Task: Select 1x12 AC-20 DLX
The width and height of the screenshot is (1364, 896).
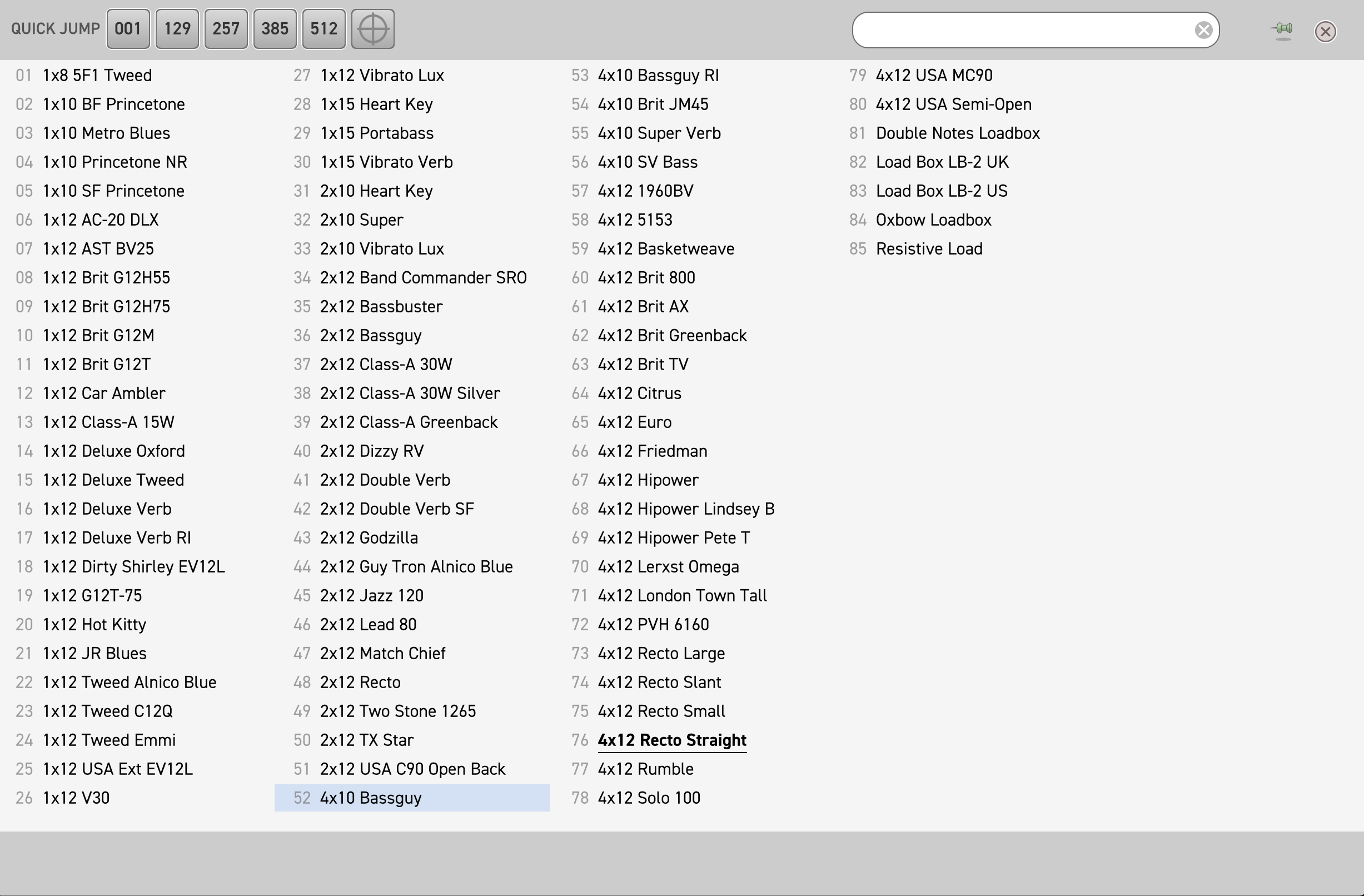Action: coord(101,220)
